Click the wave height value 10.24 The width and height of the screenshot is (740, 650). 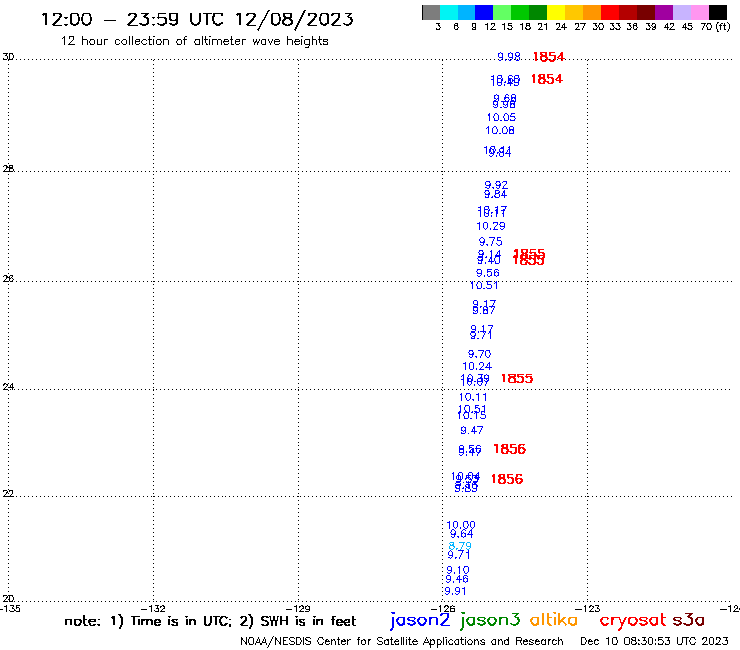[x=477, y=366]
